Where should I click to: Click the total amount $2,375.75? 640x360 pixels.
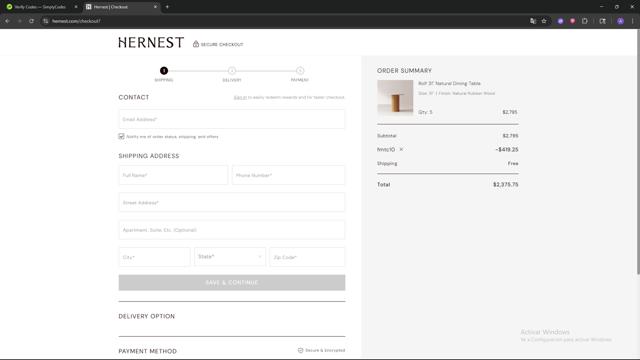point(506,184)
